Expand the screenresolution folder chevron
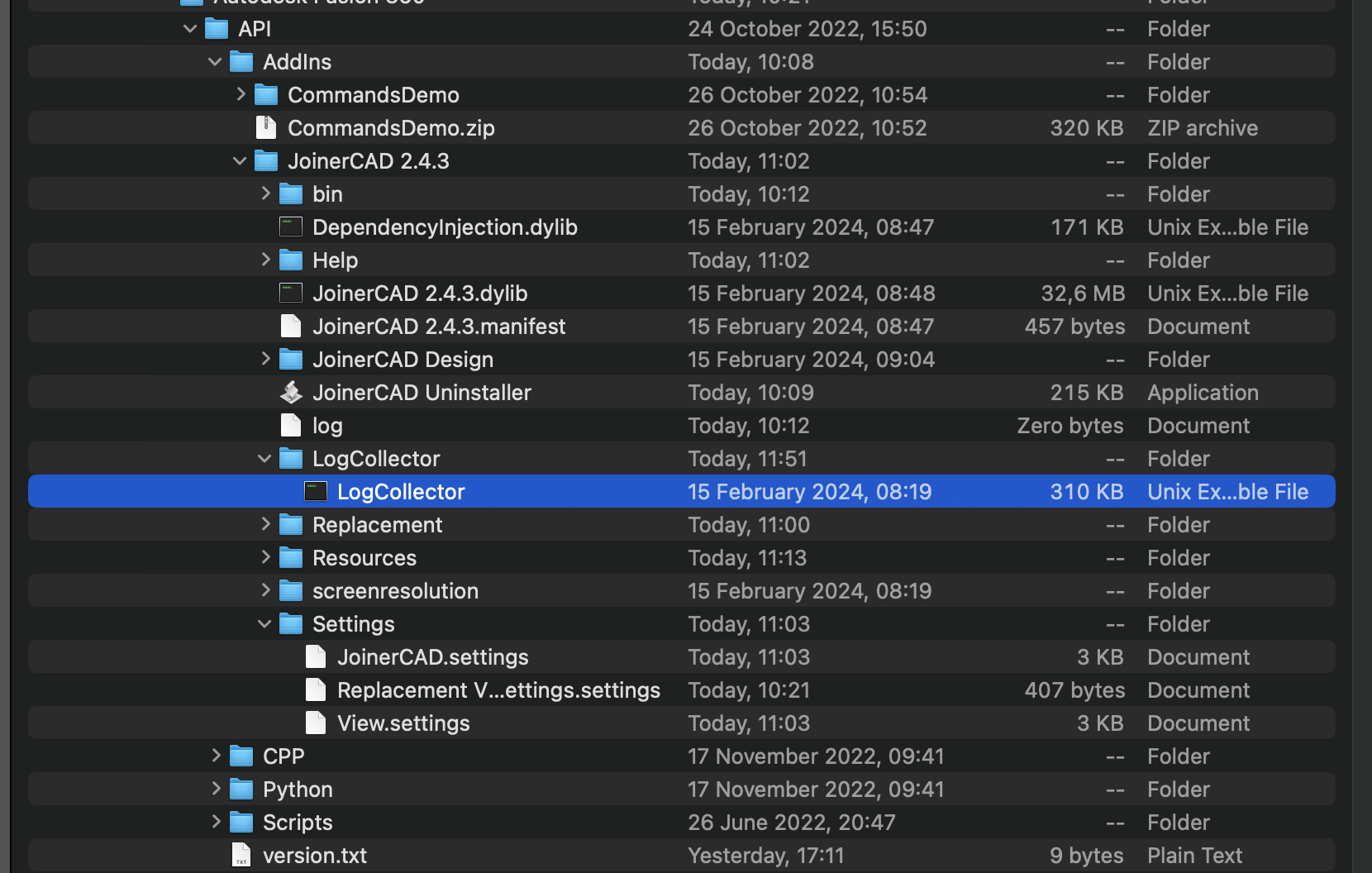 click(265, 590)
